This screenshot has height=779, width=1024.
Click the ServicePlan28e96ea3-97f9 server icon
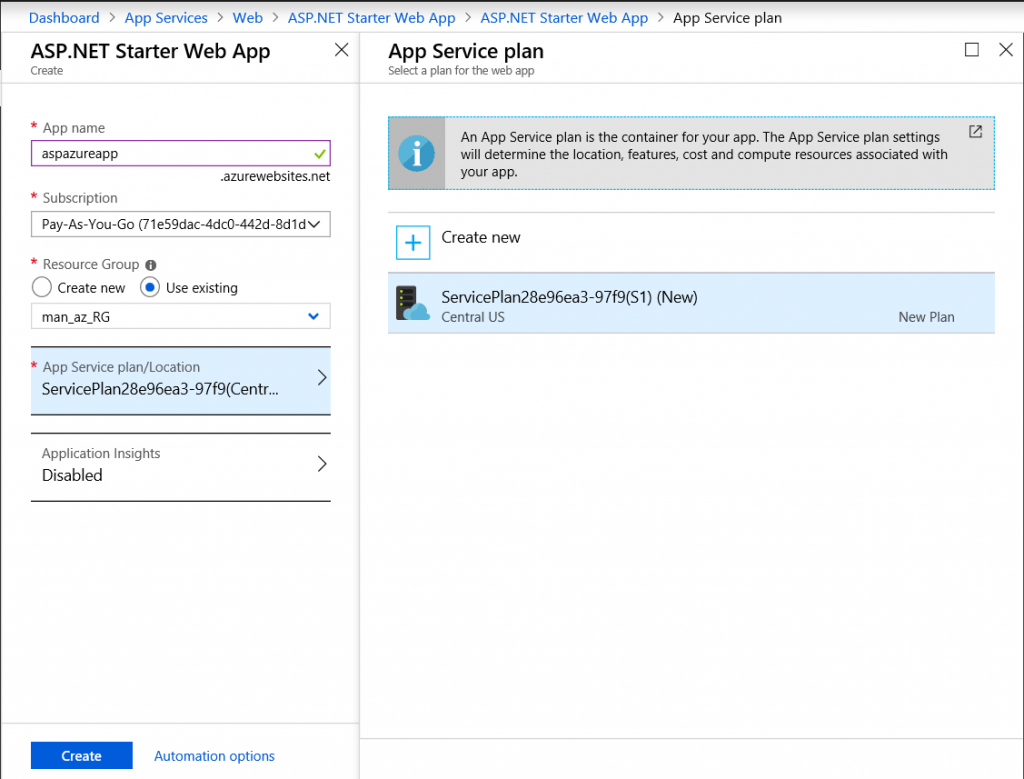[x=412, y=302]
